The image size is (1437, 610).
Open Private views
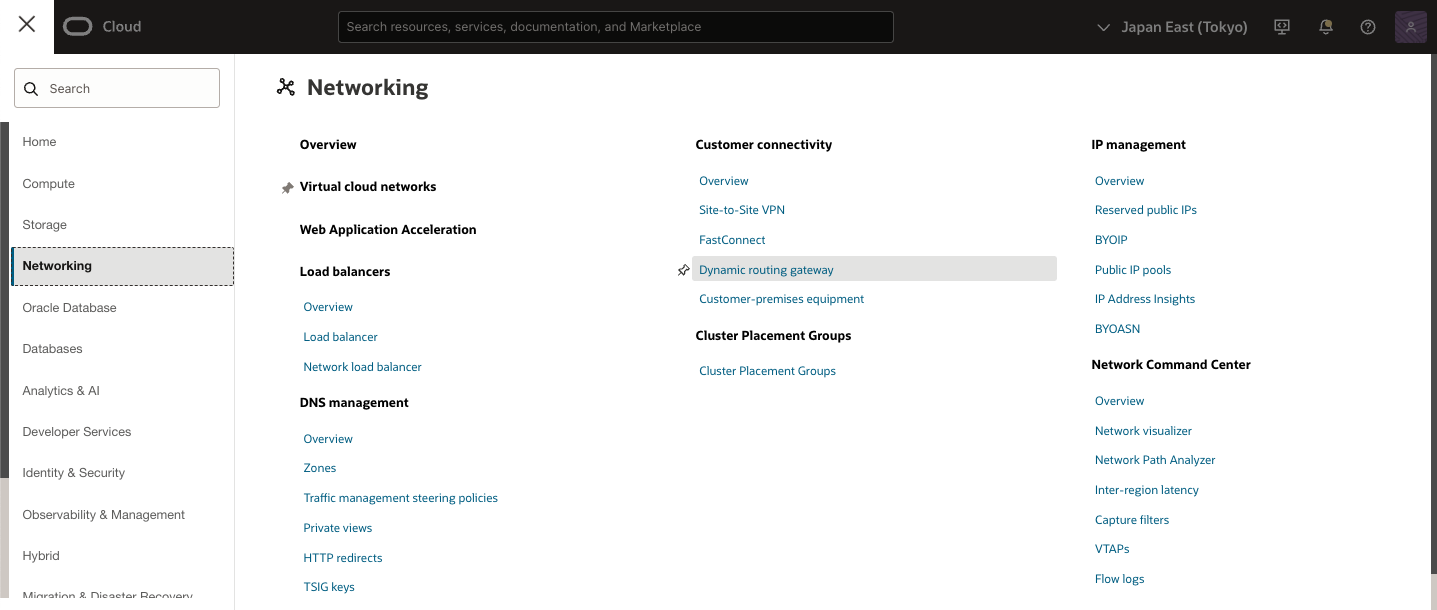pos(337,528)
